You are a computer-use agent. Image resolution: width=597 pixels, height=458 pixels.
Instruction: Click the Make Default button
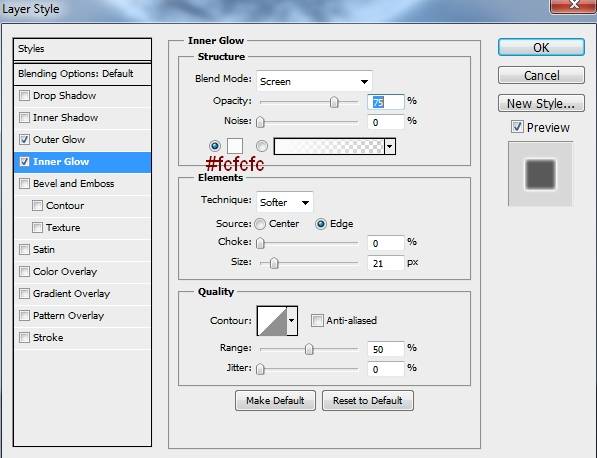pos(275,401)
